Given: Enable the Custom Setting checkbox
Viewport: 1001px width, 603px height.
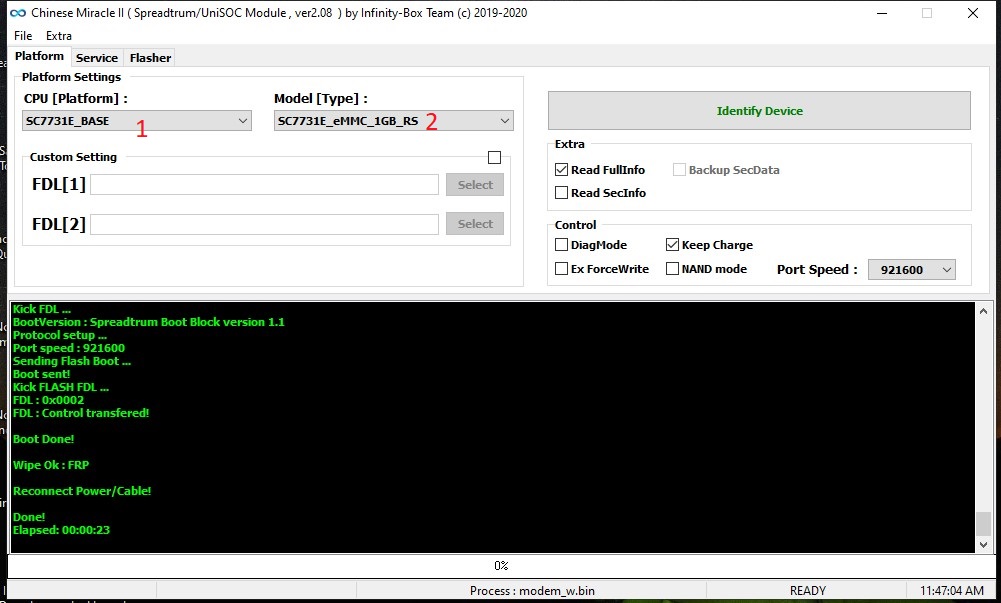Looking at the screenshot, I should pos(494,158).
